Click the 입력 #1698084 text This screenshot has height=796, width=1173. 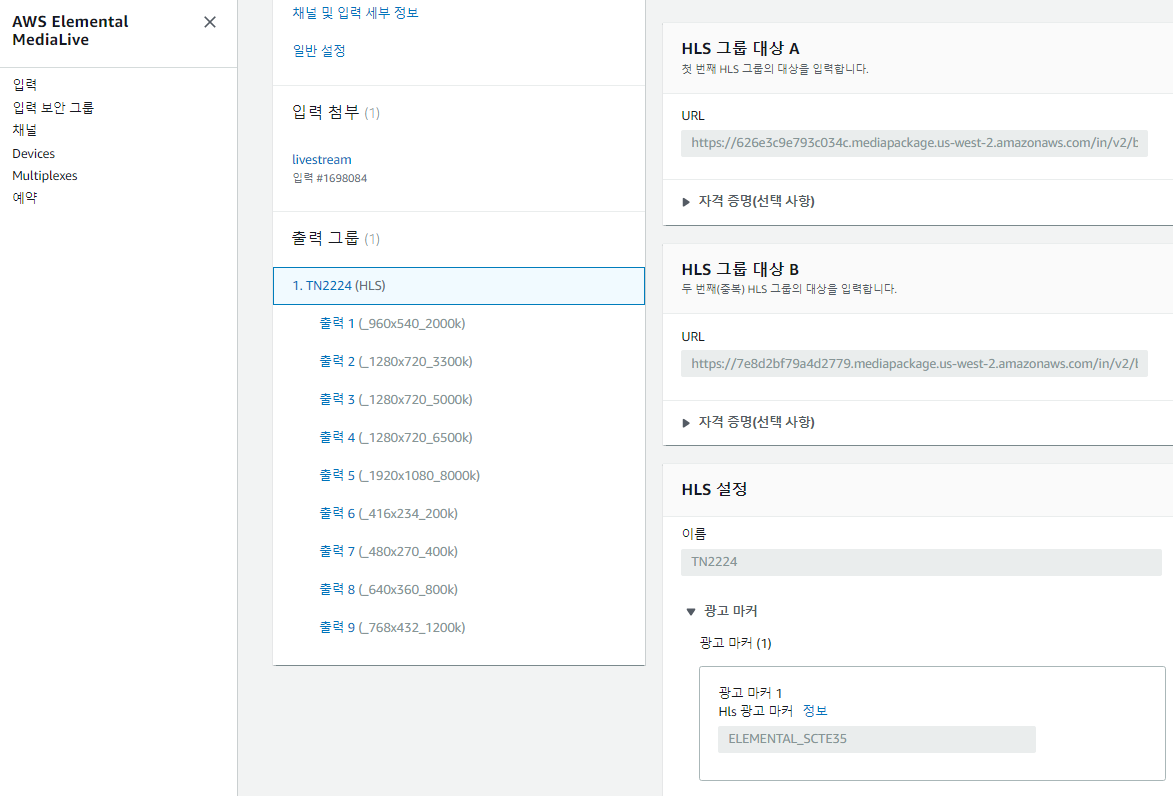[x=329, y=178]
